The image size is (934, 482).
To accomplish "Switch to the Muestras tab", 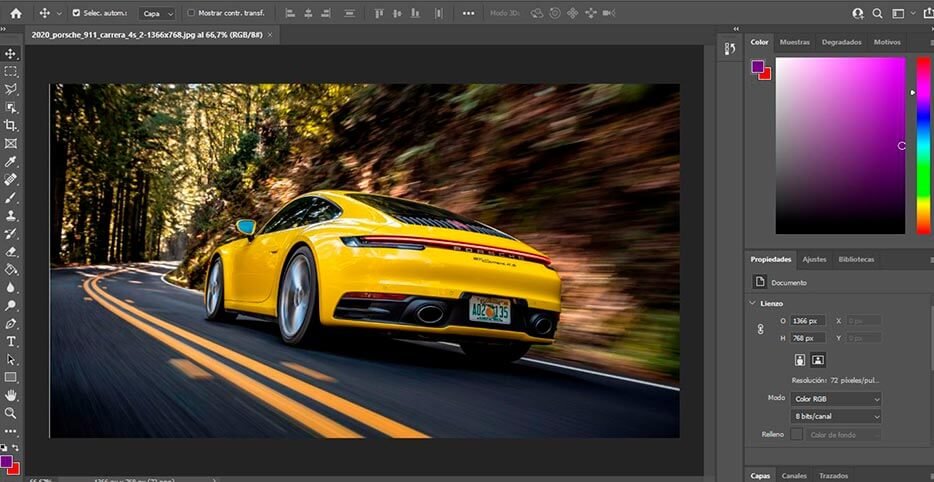I will tap(794, 42).
